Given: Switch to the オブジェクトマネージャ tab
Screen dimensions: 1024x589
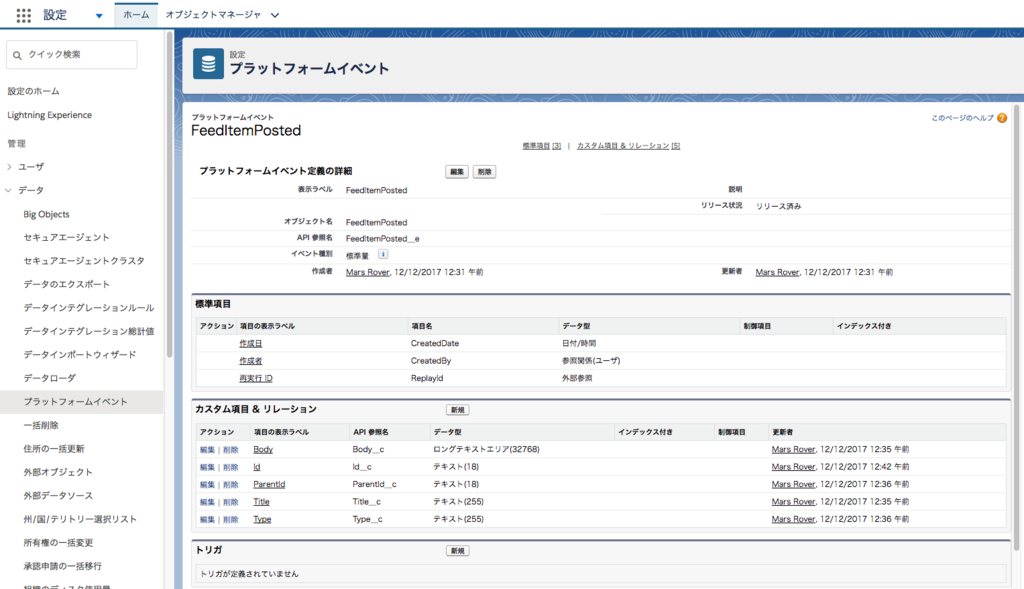Looking at the screenshot, I should pos(213,14).
